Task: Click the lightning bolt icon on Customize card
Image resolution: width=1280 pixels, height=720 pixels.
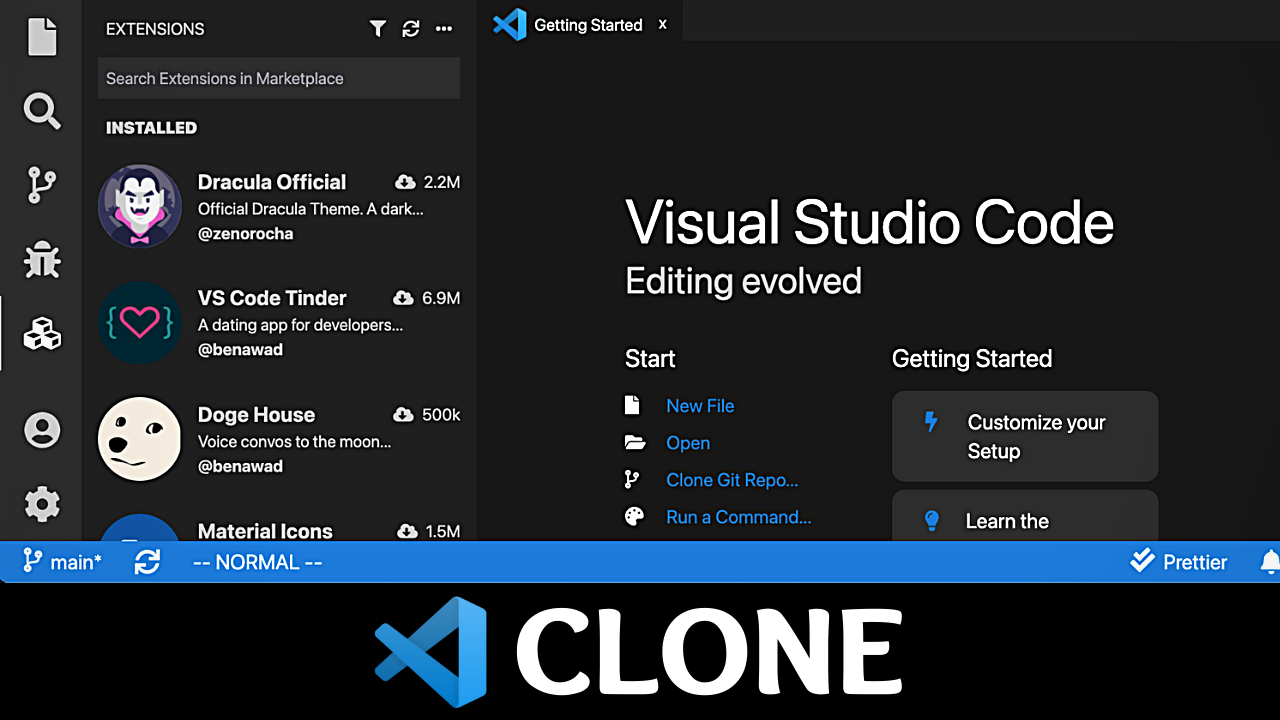Action: (931, 421)
